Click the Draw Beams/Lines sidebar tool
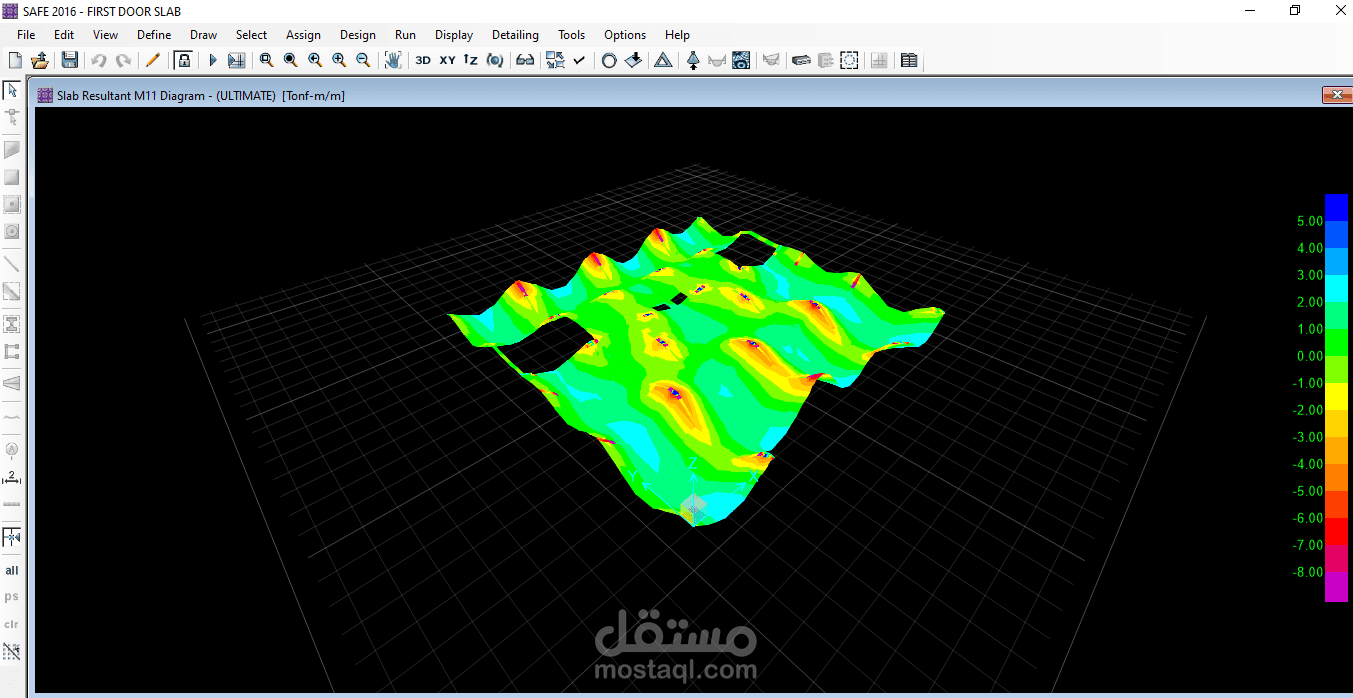Viewport: 1353px width, 698px height. 12,264
